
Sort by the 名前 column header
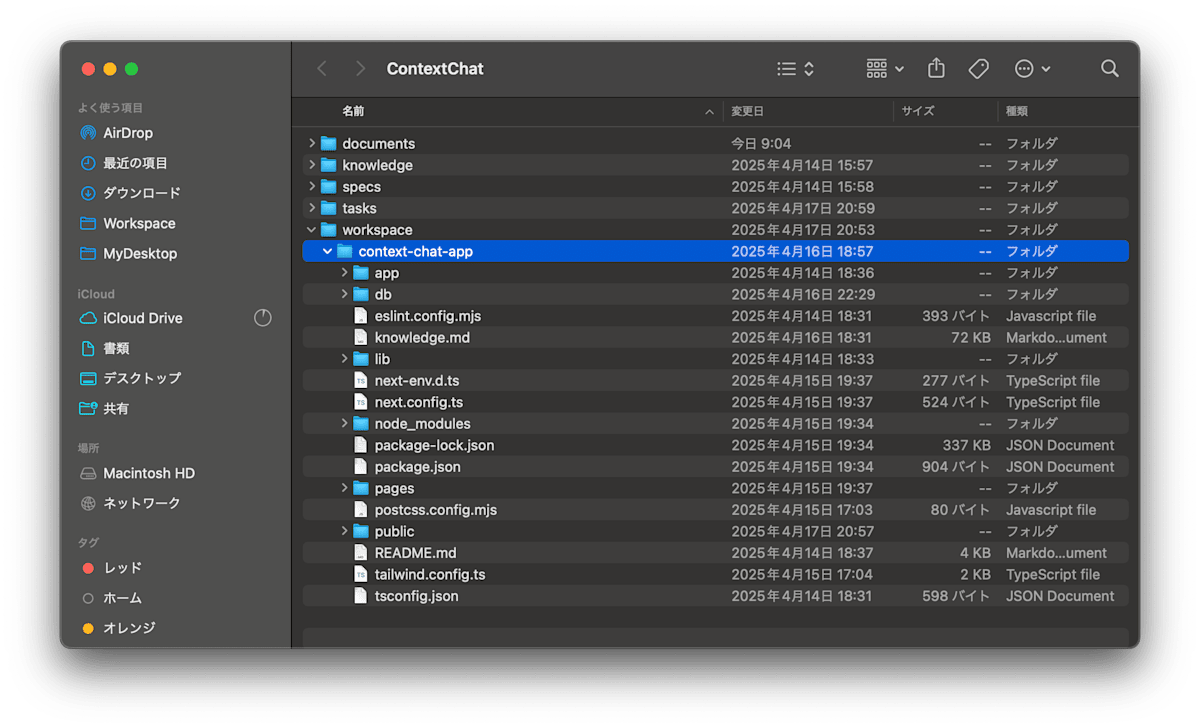353,111
